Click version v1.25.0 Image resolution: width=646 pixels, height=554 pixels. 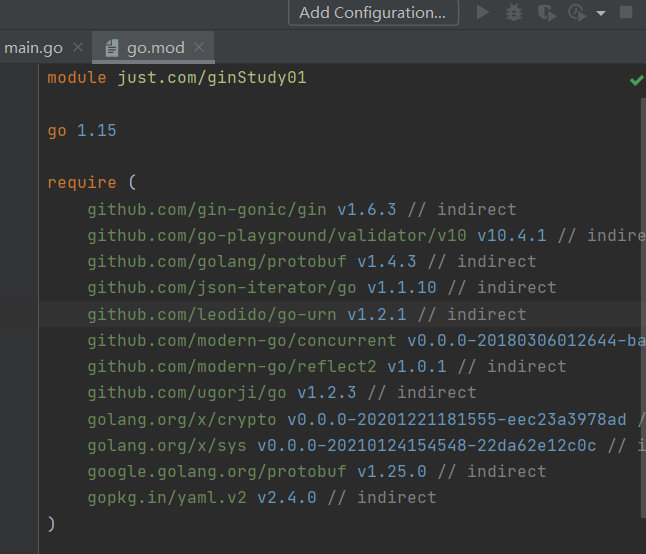point(392,472)
